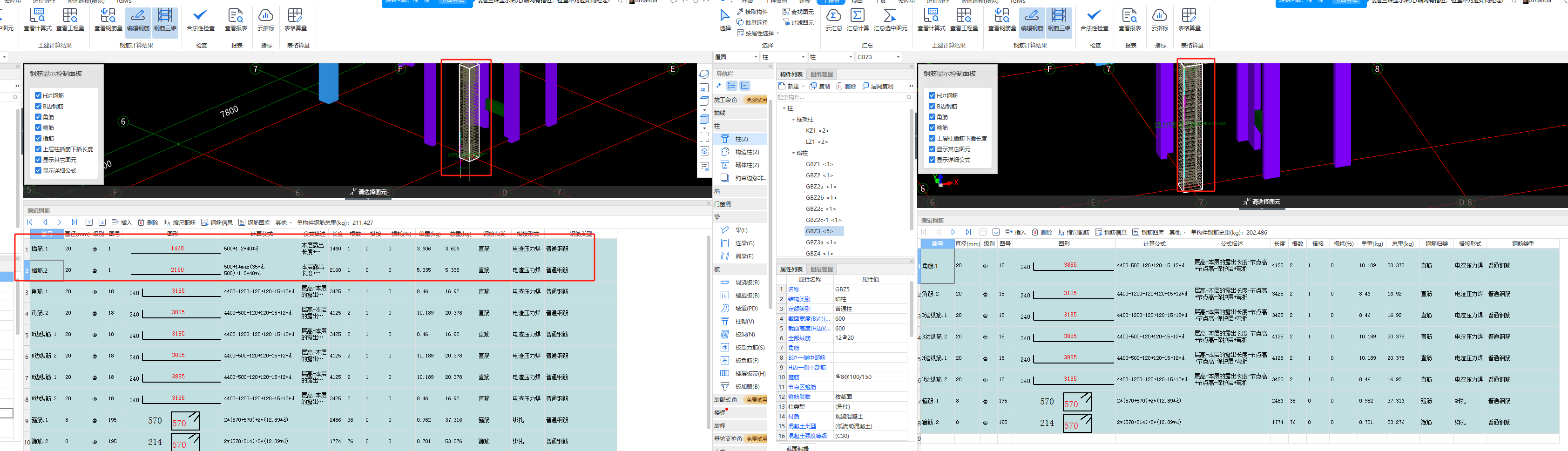Click 过滤图元 in right window ribbon
1568x451 pixels.
798,22
